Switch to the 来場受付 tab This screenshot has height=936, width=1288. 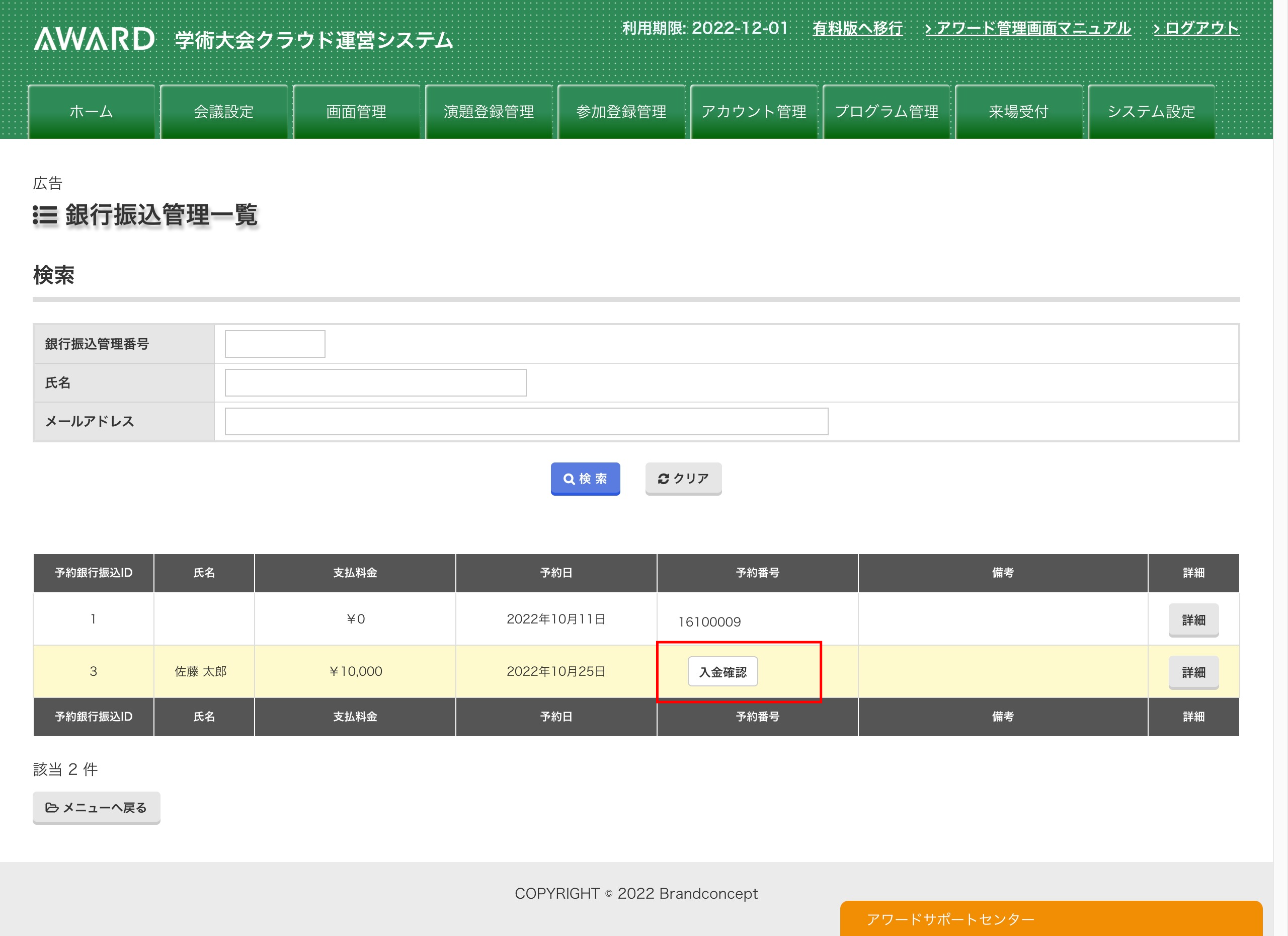[1019, 112]
